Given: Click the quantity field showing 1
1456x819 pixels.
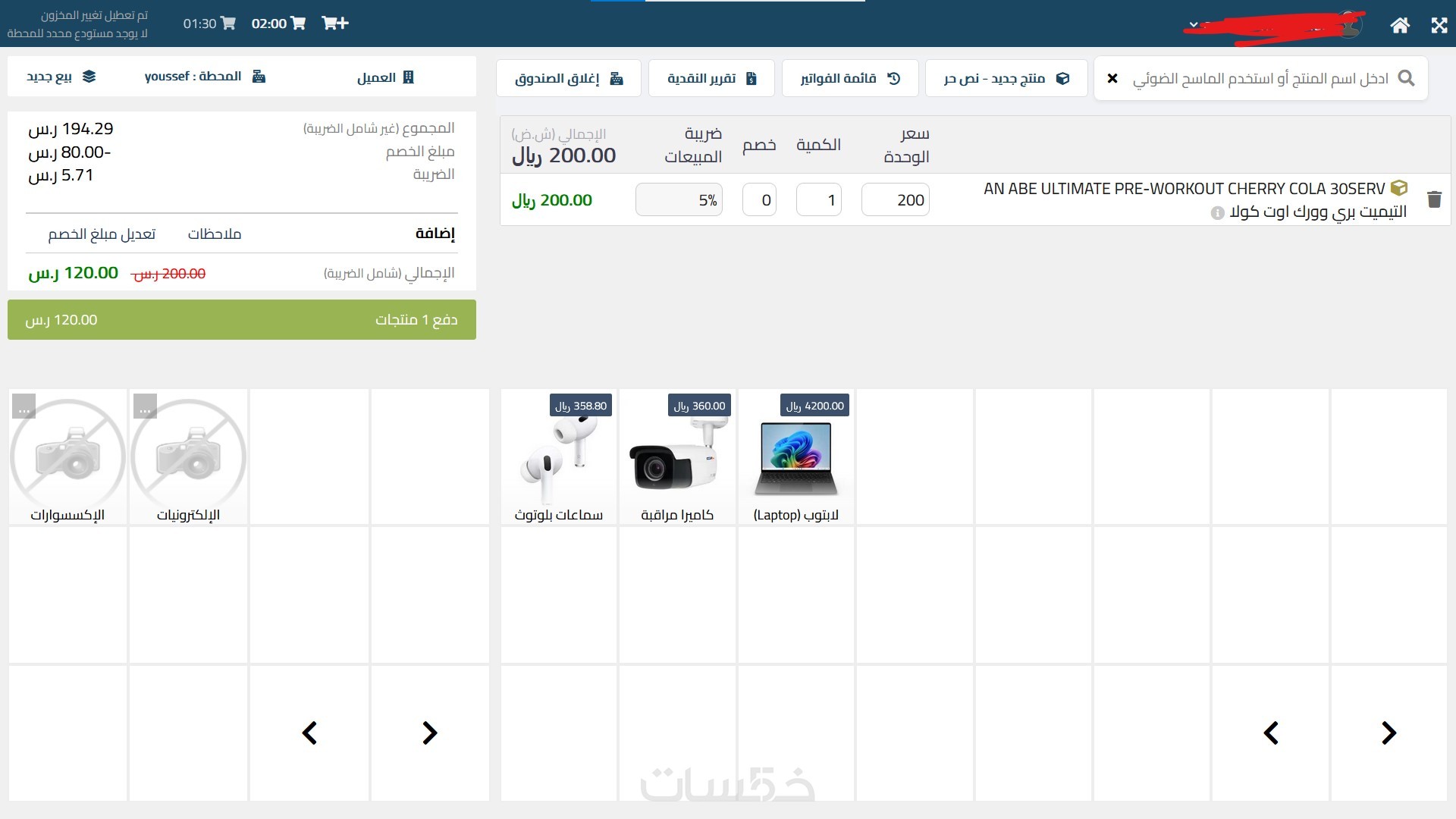Looking at the screenshot, I should (818, 200).
